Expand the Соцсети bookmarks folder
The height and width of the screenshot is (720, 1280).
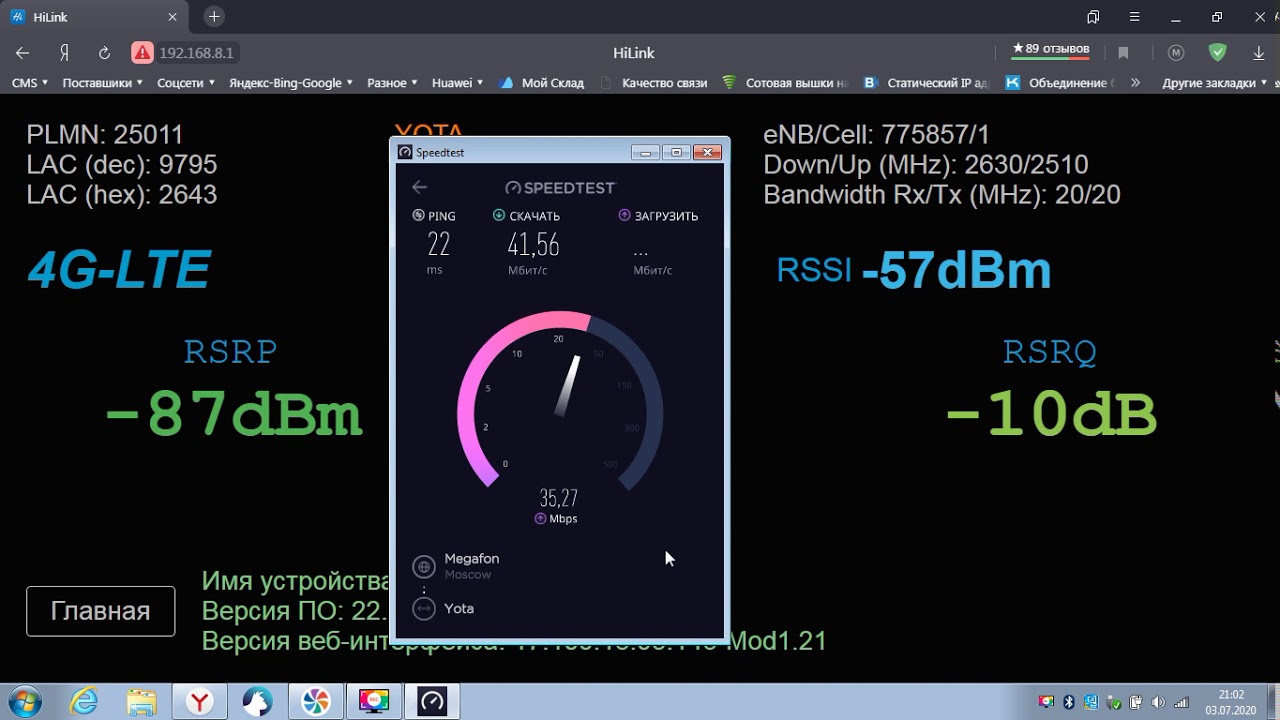[186, 83]
